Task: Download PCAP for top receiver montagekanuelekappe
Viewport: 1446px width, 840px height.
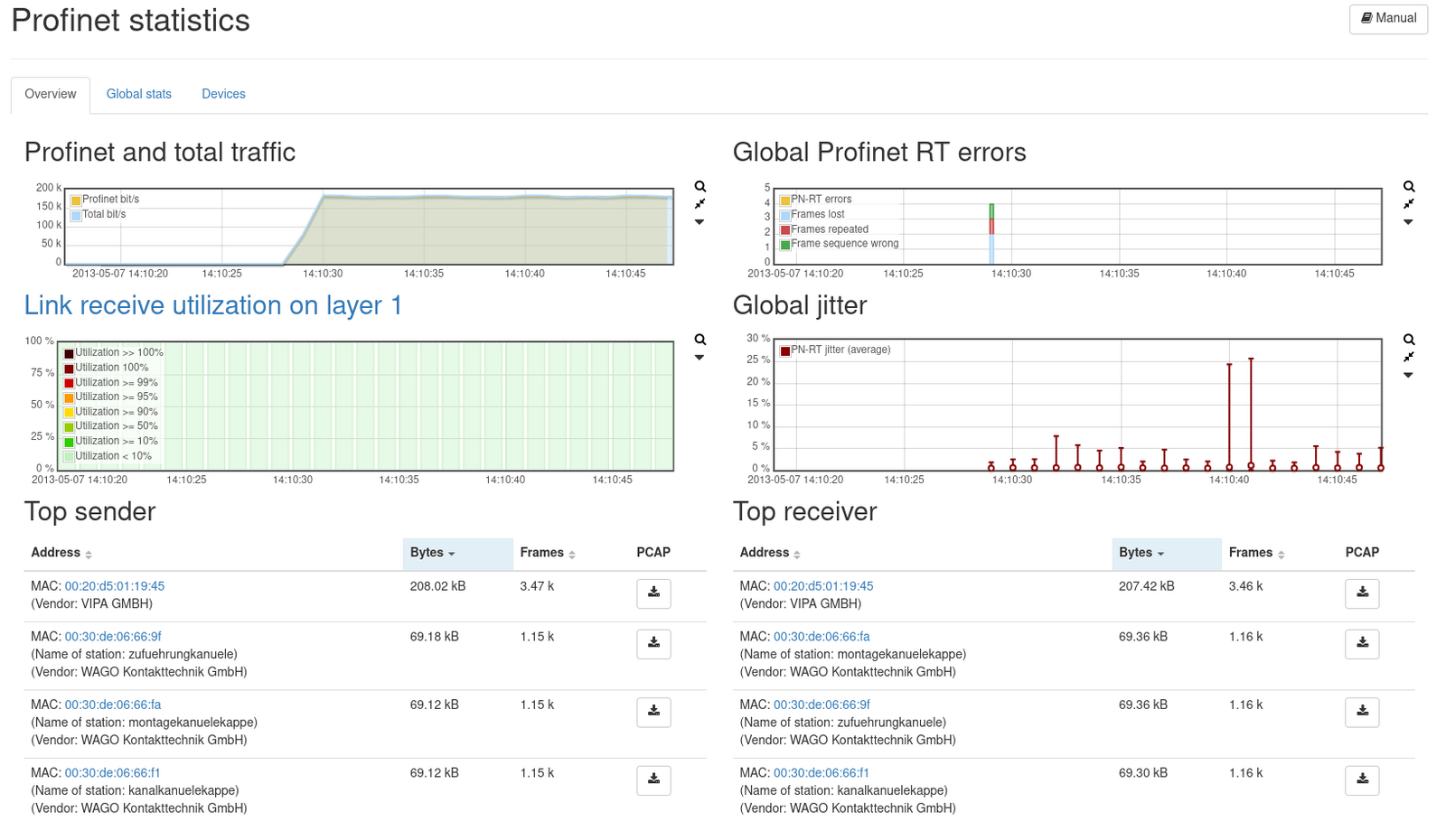Action: pyautogui.click(x=1362, y=644)
